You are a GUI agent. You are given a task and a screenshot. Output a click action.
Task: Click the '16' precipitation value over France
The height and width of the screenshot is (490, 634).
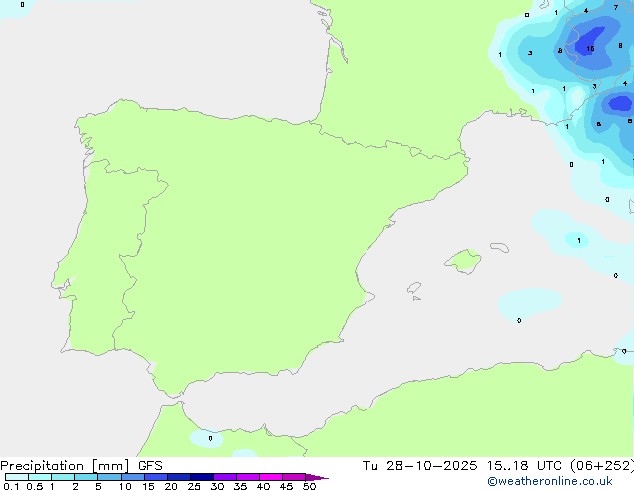click(590, 49)
